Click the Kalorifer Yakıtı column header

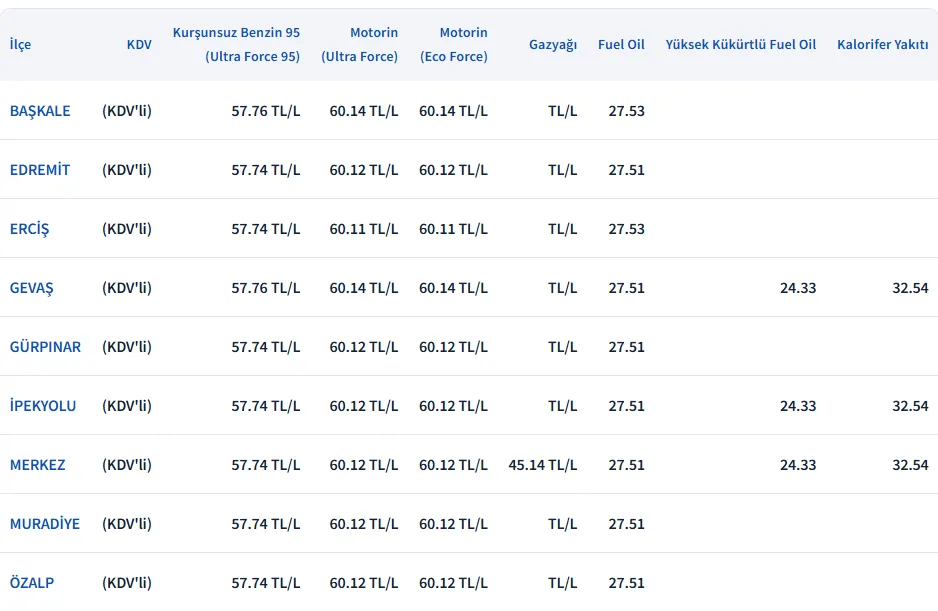click(882, 45)
